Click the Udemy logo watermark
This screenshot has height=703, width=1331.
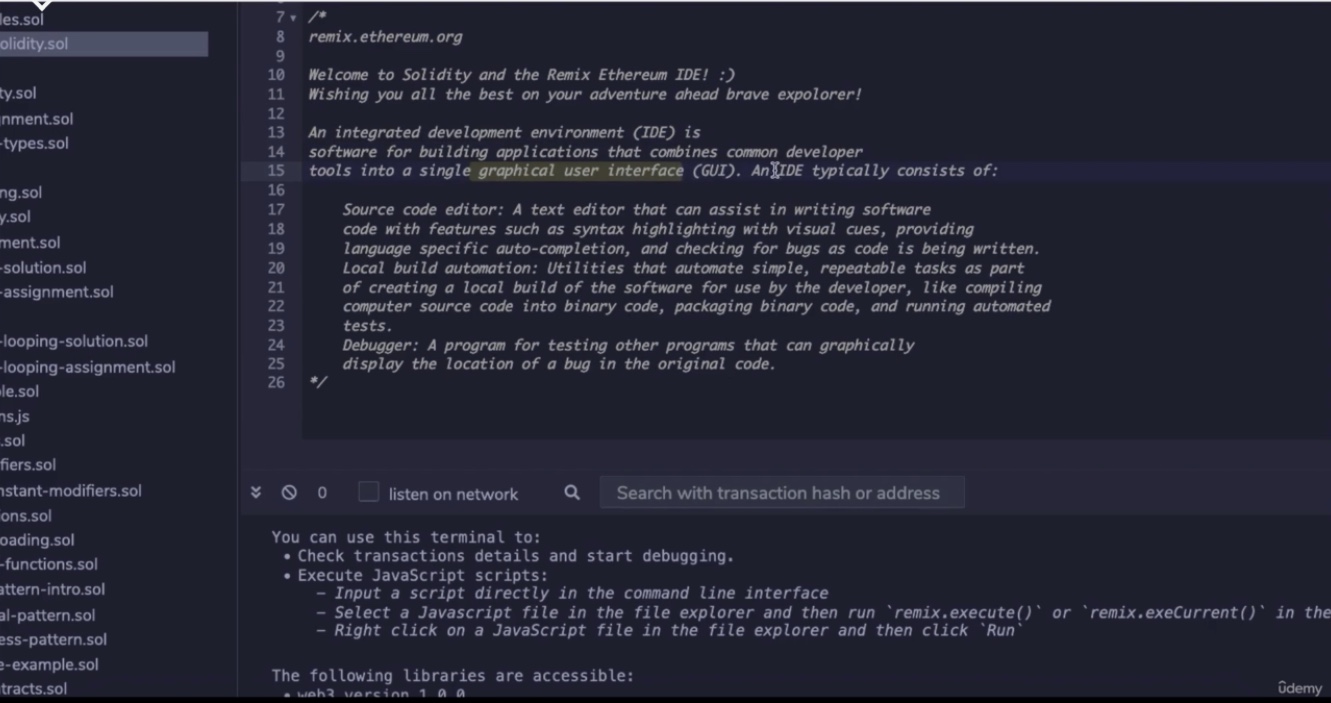(1299, 688)
